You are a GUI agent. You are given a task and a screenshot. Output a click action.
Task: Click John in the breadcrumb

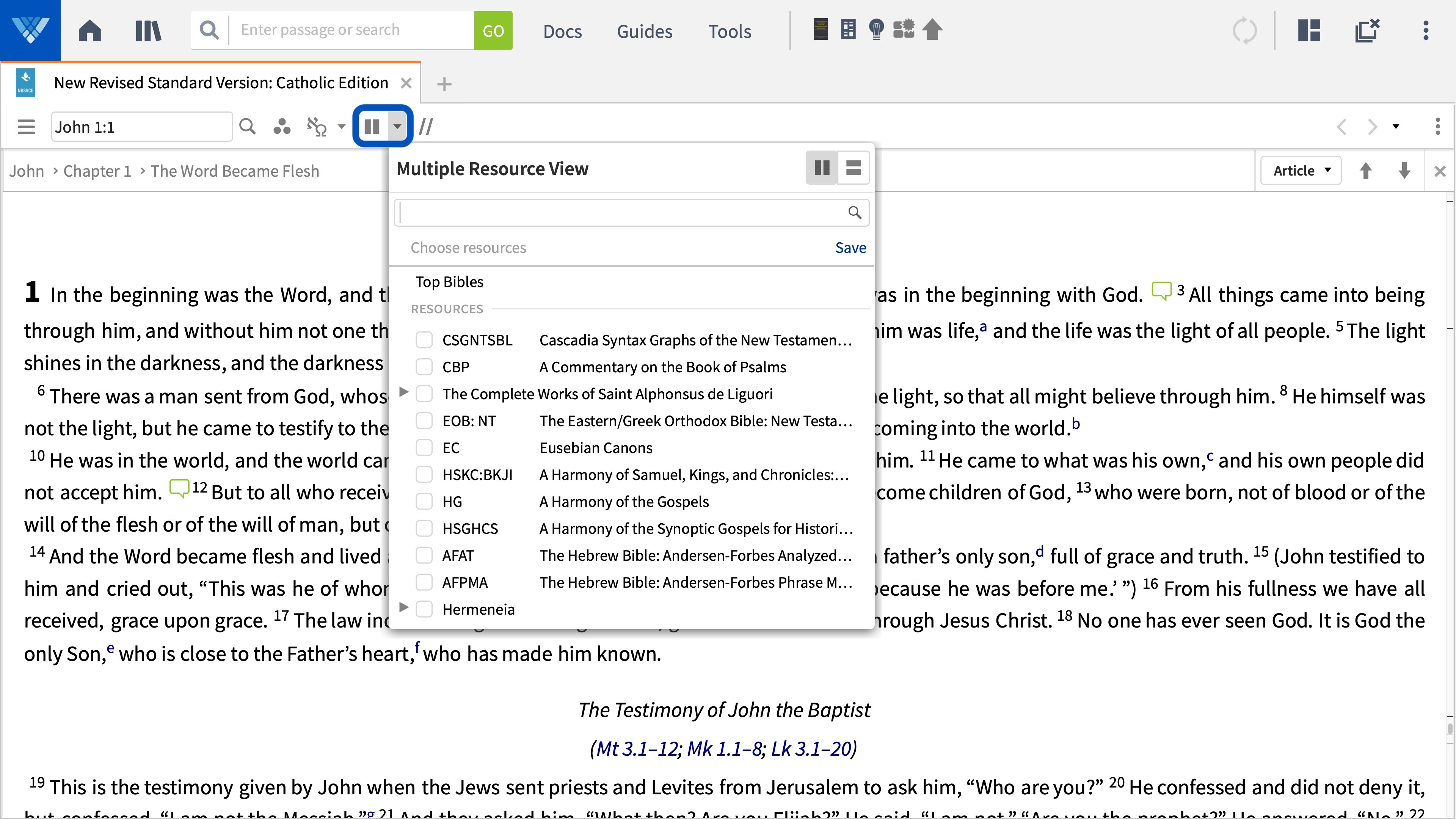27,171
